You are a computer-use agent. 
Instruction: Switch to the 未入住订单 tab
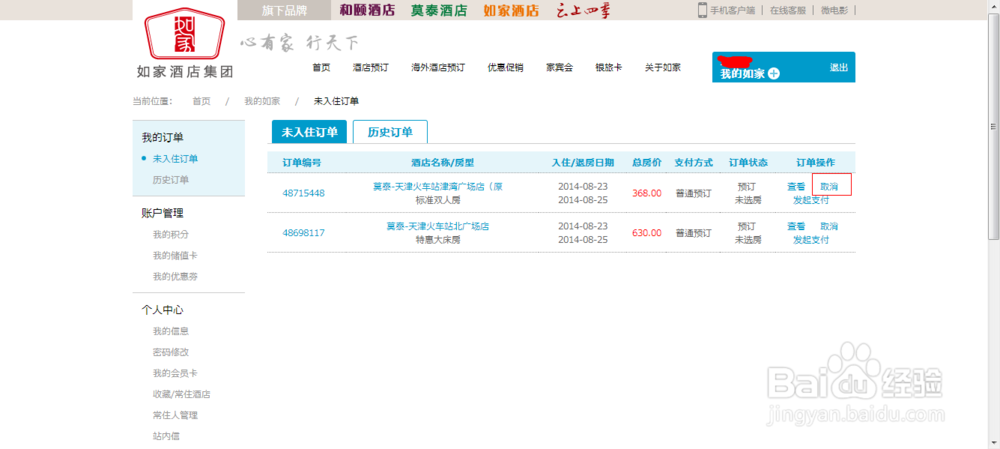point(309,132)
